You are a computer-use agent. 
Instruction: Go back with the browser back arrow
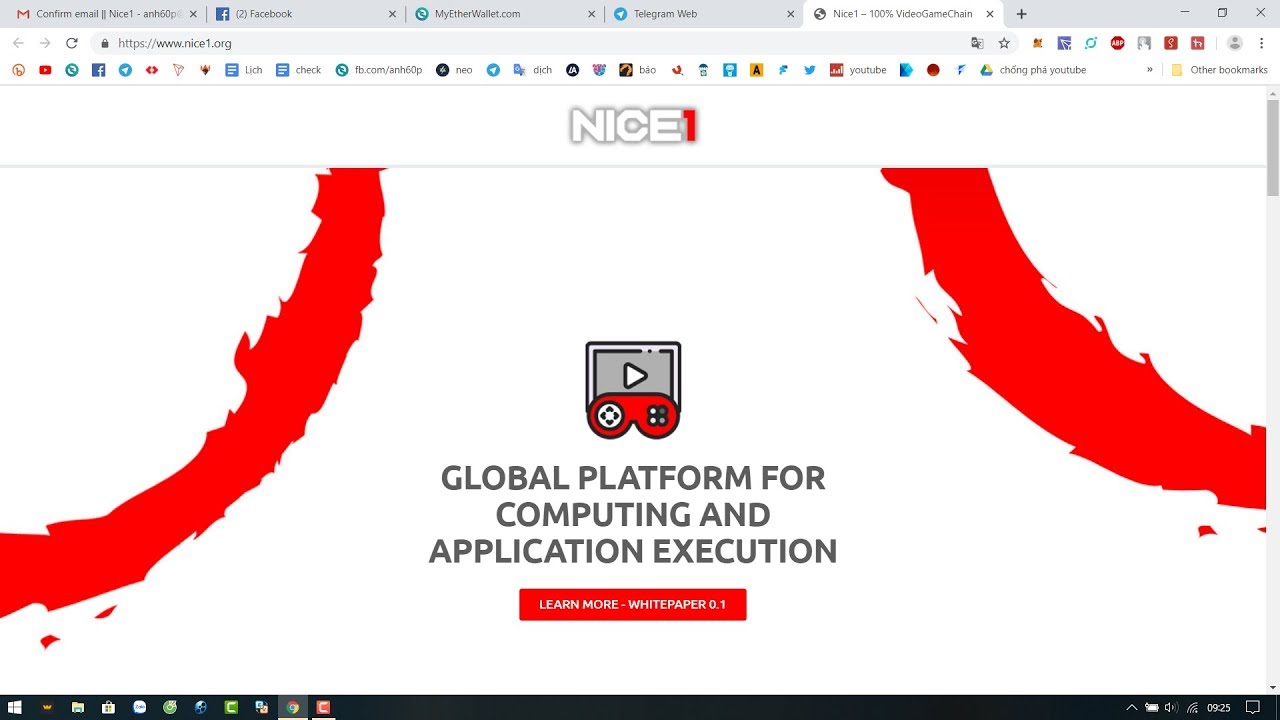pyautogui.click(x=18, y=43)
